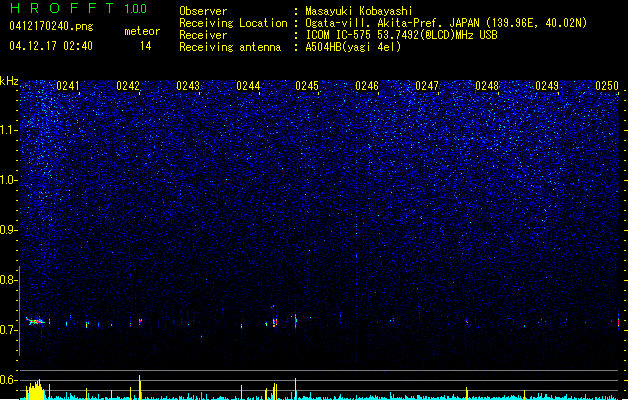Click the 0.6 kHz frequency label
Image resolution: width=629 pixels, height=400 pixels.
pos(9,380)
